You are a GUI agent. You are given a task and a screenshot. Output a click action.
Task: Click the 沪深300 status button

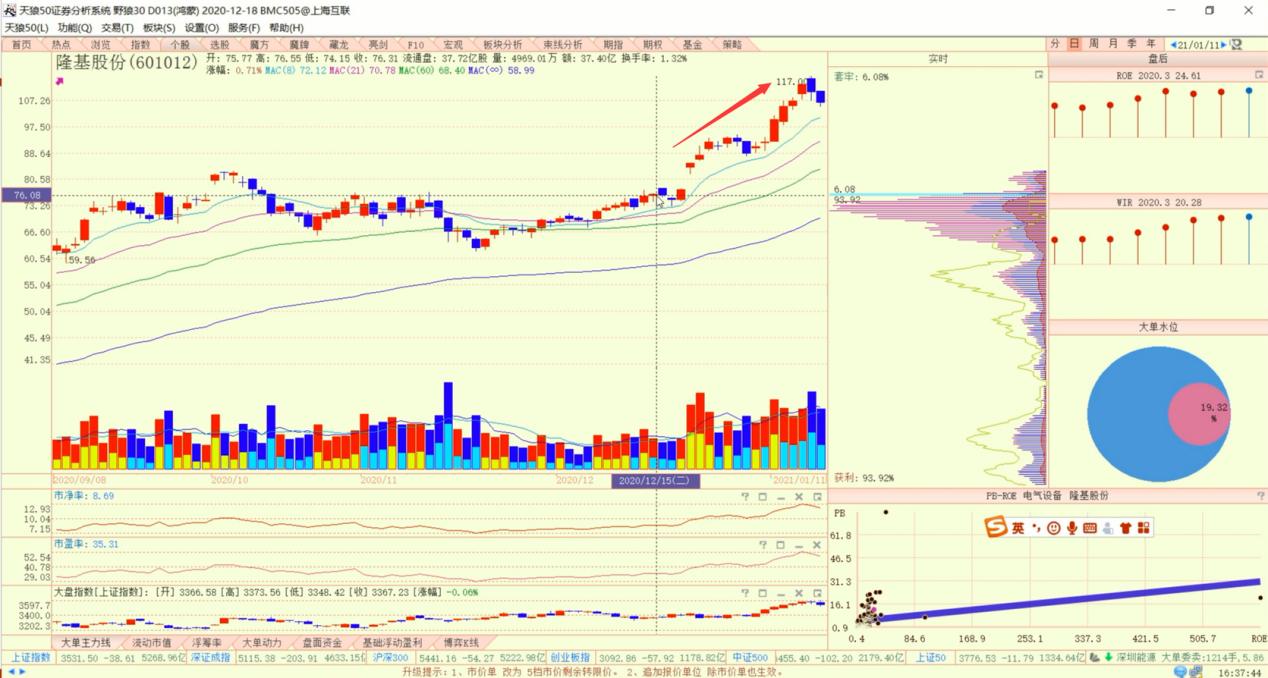(391, 658)
